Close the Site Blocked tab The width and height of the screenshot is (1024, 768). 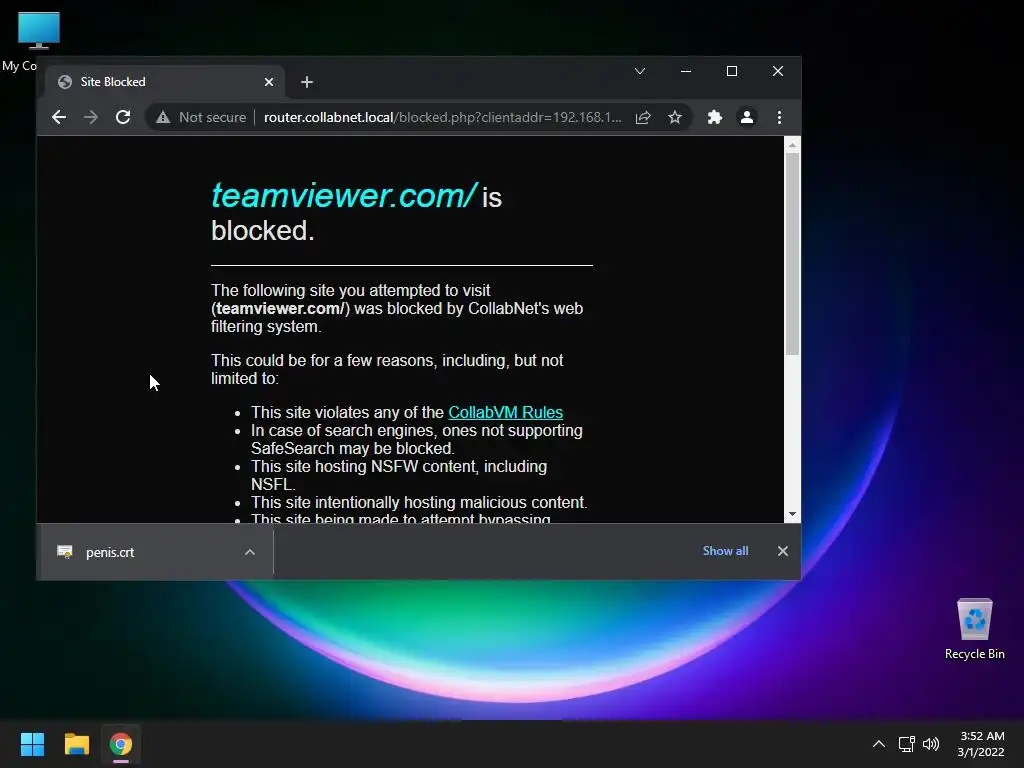coord(269,82)
